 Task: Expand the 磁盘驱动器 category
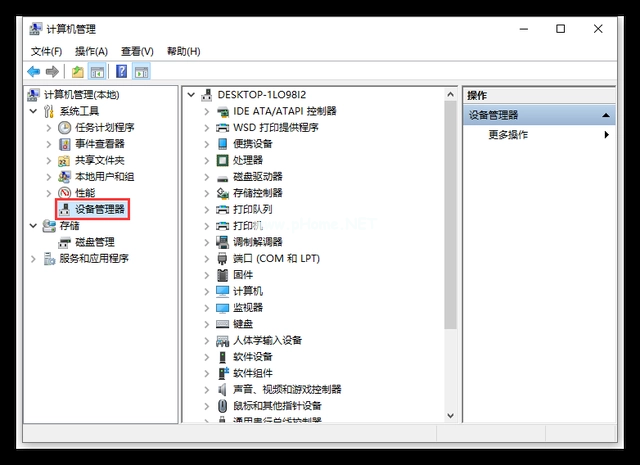click(x=207, y=176)
